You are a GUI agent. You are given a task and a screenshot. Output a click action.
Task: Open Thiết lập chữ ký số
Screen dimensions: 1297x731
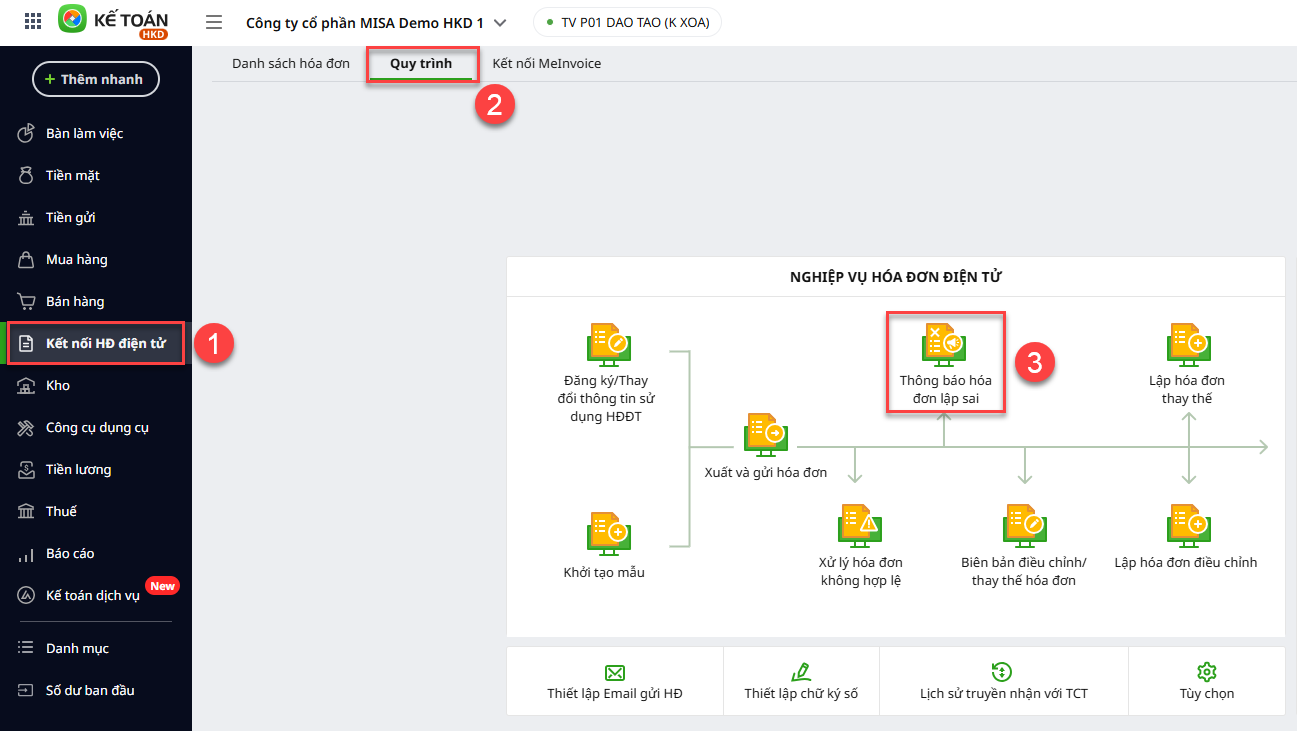coord(801,682)
